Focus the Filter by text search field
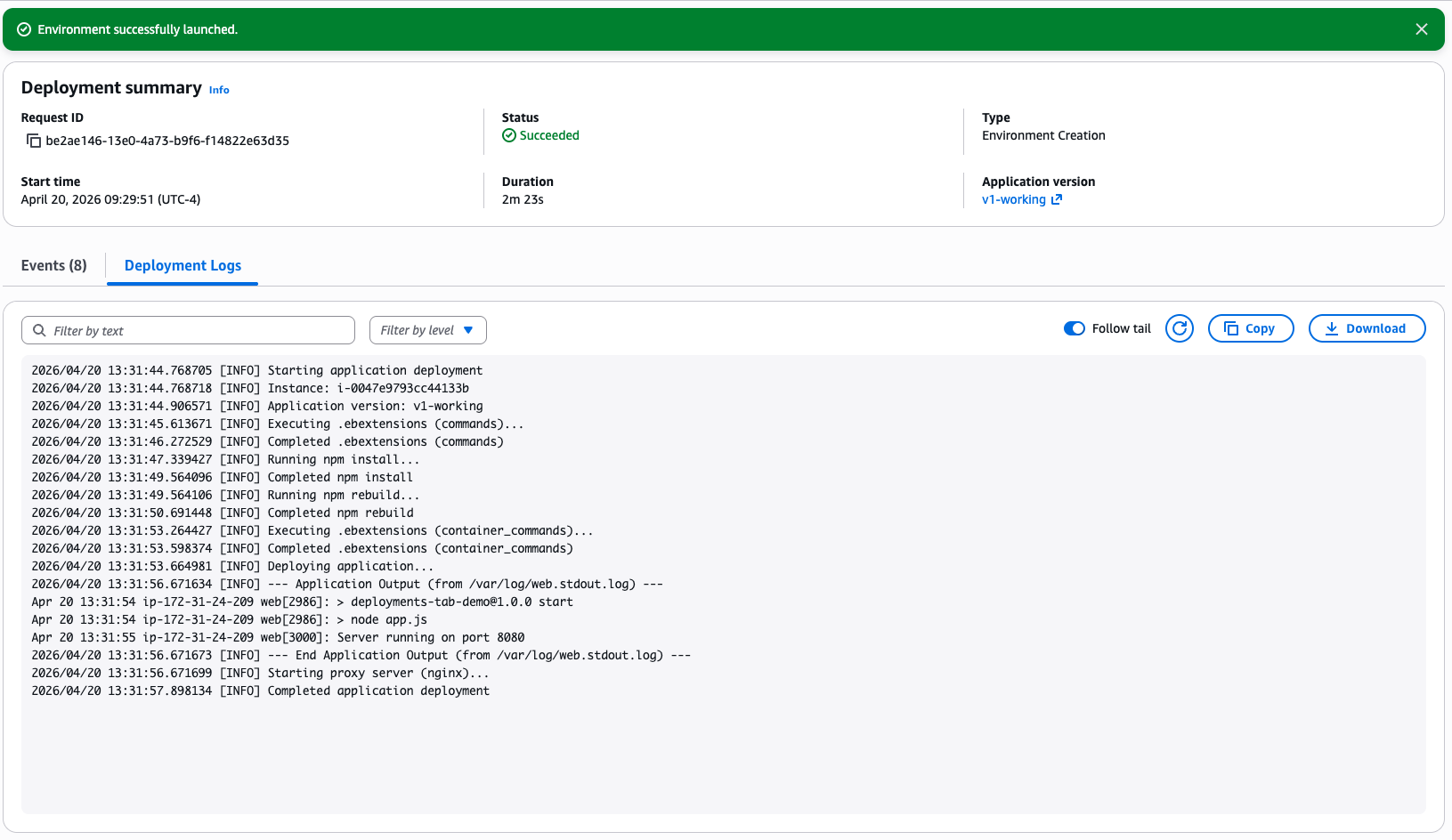 [x=188, y=330]
